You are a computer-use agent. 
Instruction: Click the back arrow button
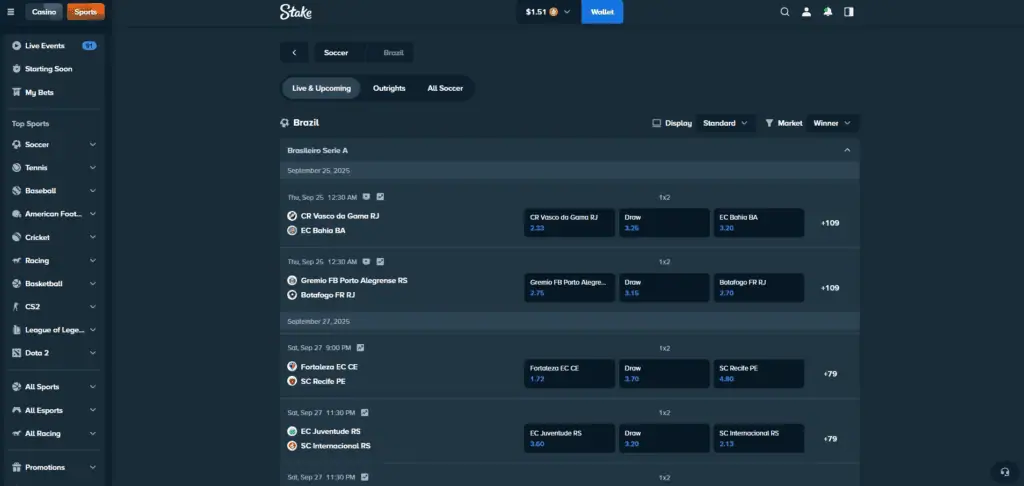click(x=294, y=52)
